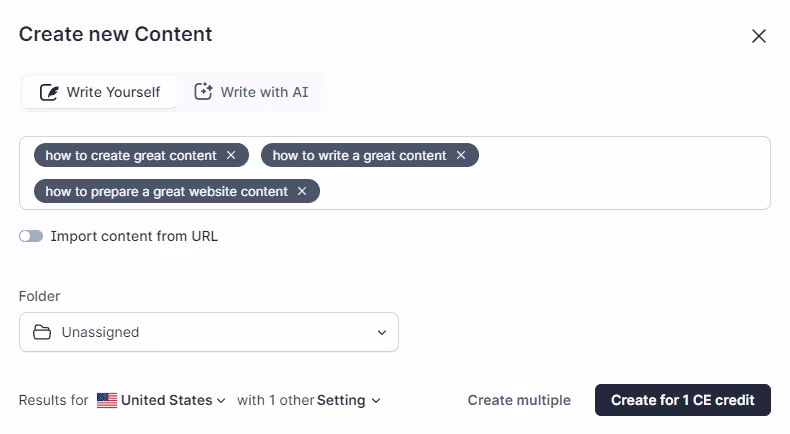790x434 pixels.
Task: Close the Create new Content dialog
Action: [759, 36]
